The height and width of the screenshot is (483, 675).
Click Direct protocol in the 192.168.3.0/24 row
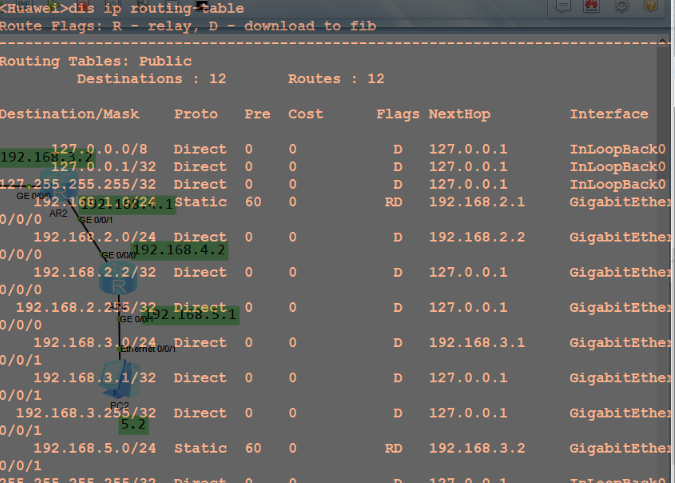[200, 343]
